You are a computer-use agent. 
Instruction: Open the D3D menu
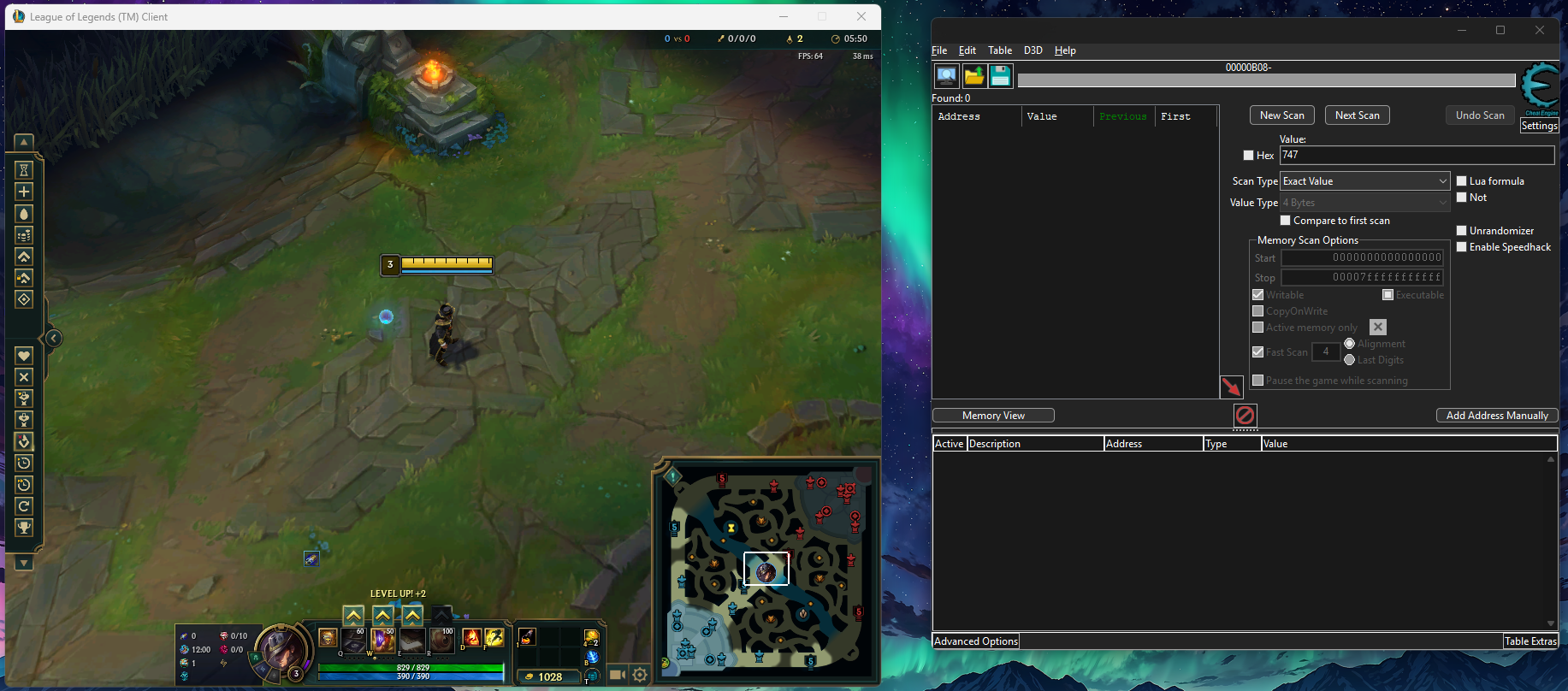click(x=1033, y=50)
